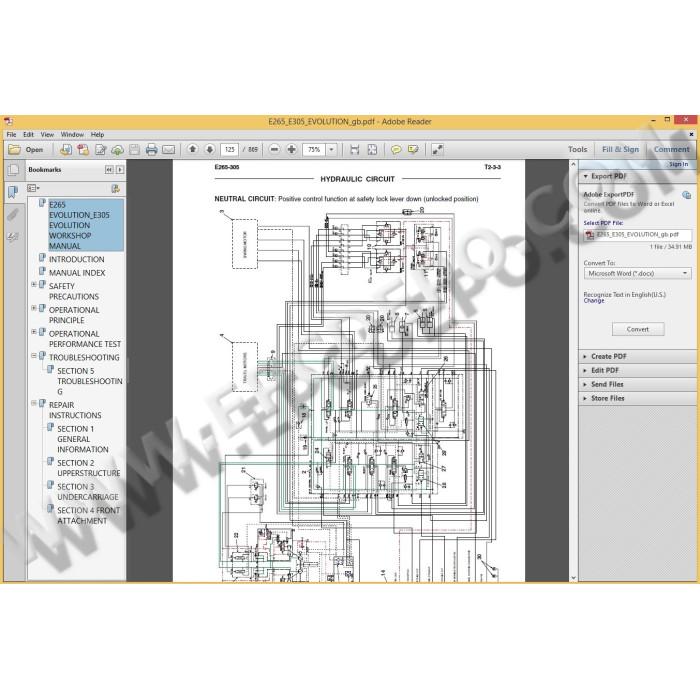
Task: Select the Highlight text tool
Action: [413, 150]
